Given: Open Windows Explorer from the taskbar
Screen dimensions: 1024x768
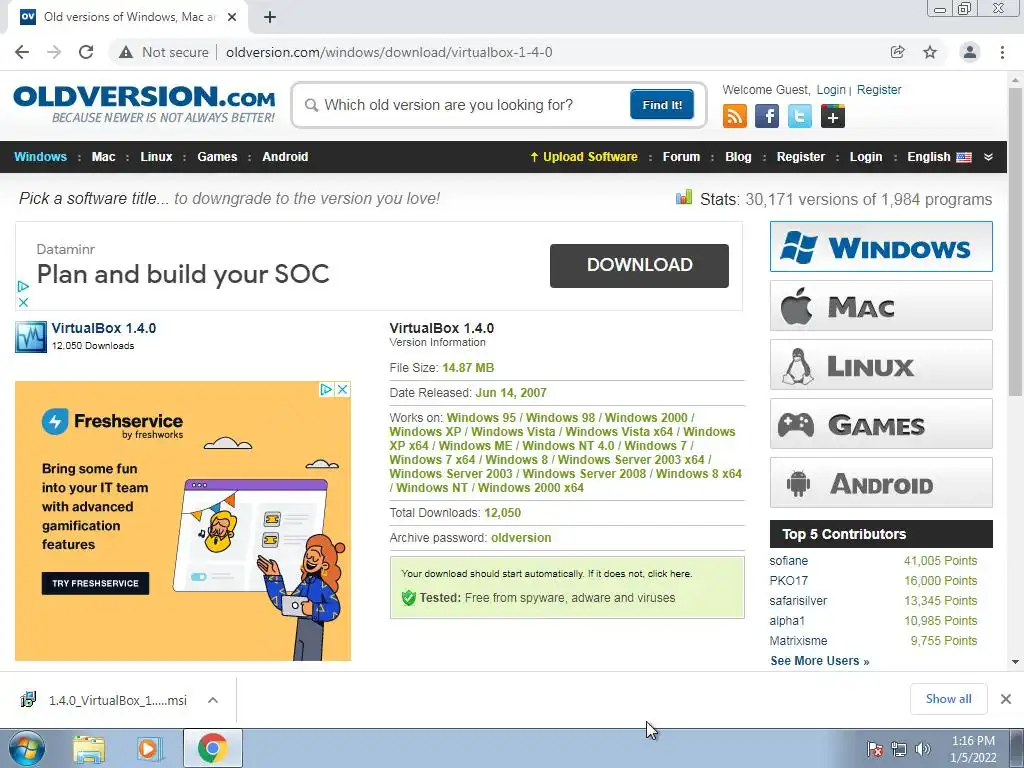Looking at the screenshot, I should click(89, 749).
